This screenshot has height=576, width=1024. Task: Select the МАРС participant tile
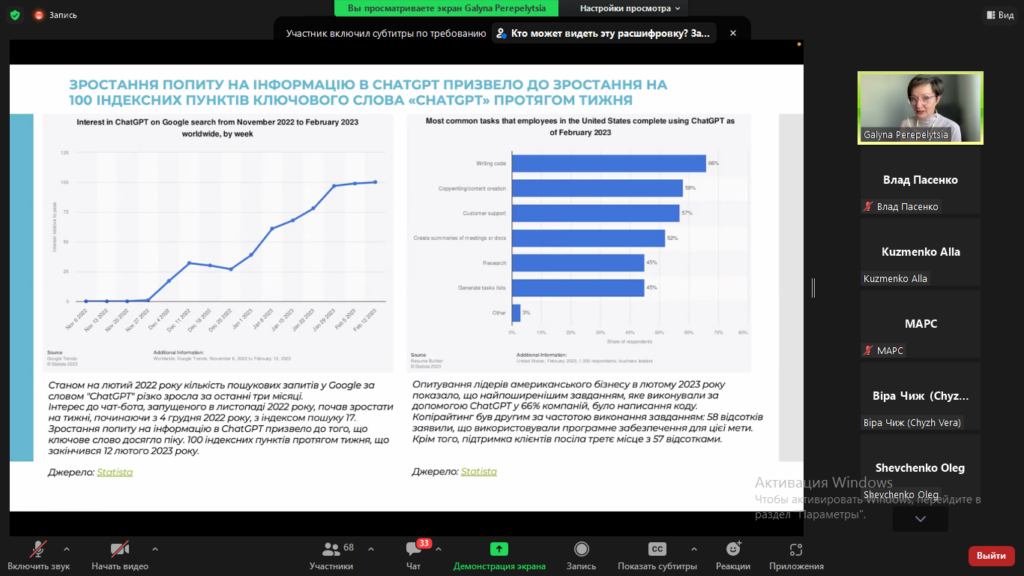pos(920,324)
